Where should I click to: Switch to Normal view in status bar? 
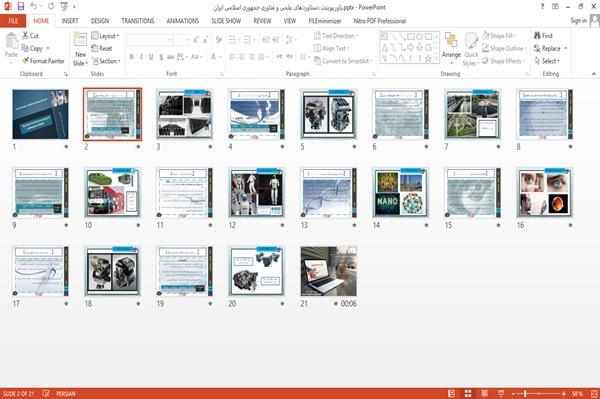point(452,393)
